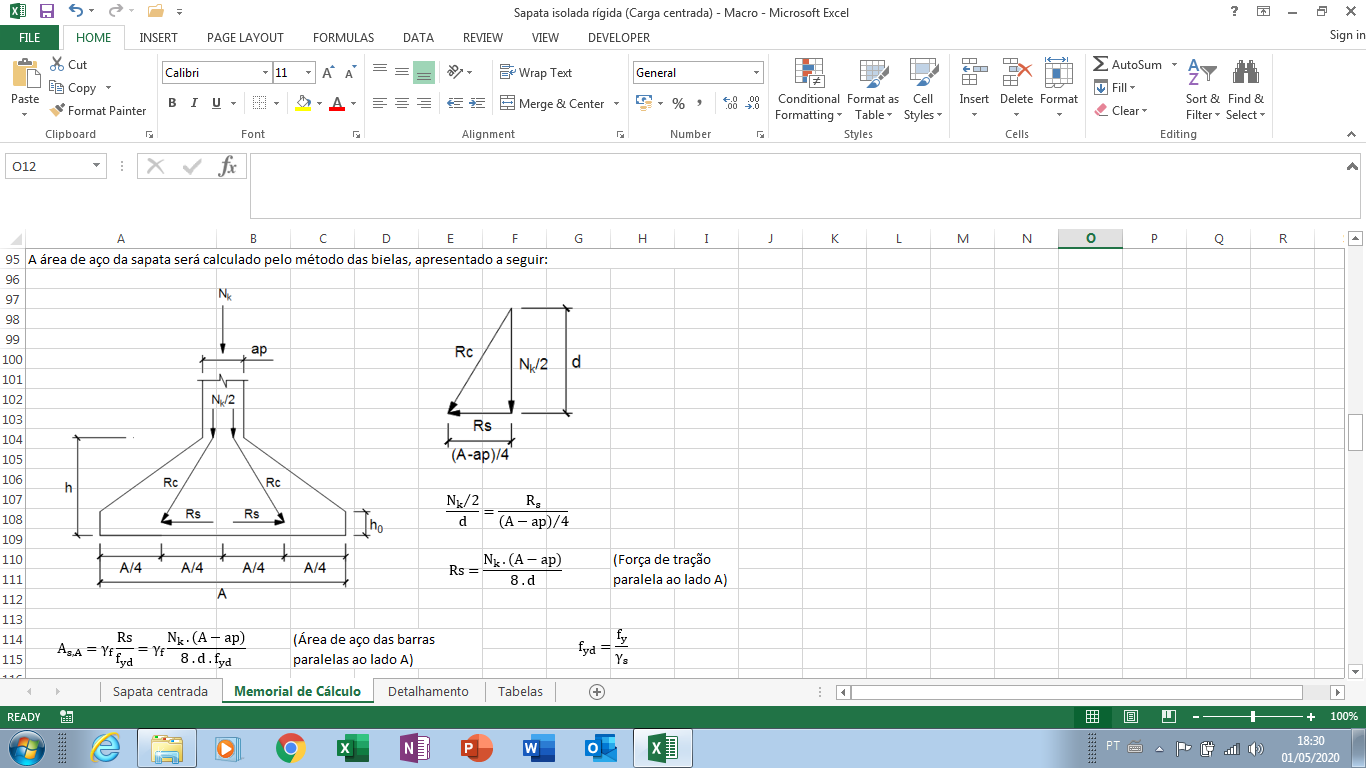Image resolution: width=1366 pixels, height=768 pixels.
Task: Open the Detalhamento sheet tab
Action: tap(428, 691)
